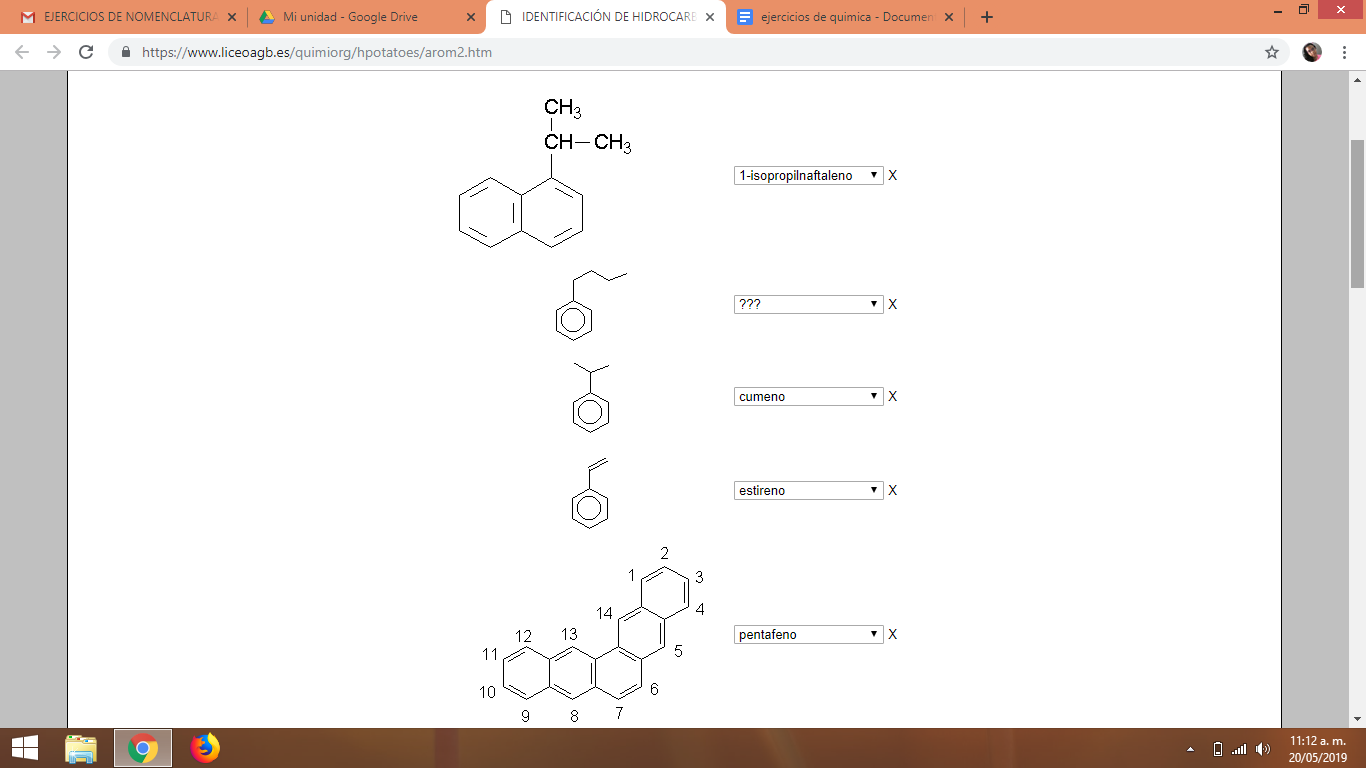Click the page vertical scrollbar thumb
The height and width of the screenshot is (768, 1366).
coord(1357,214)
